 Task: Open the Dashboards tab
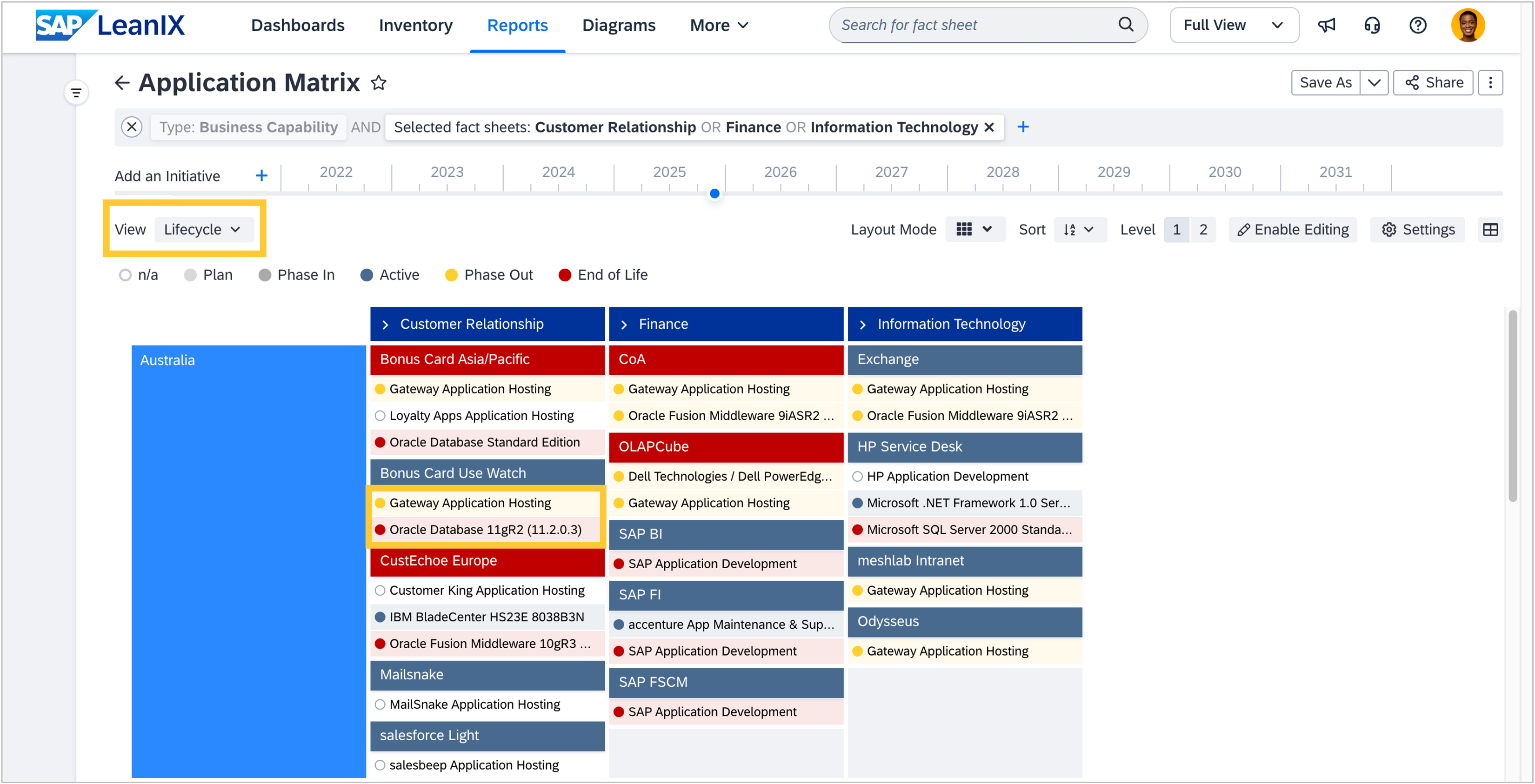(297, 25)
